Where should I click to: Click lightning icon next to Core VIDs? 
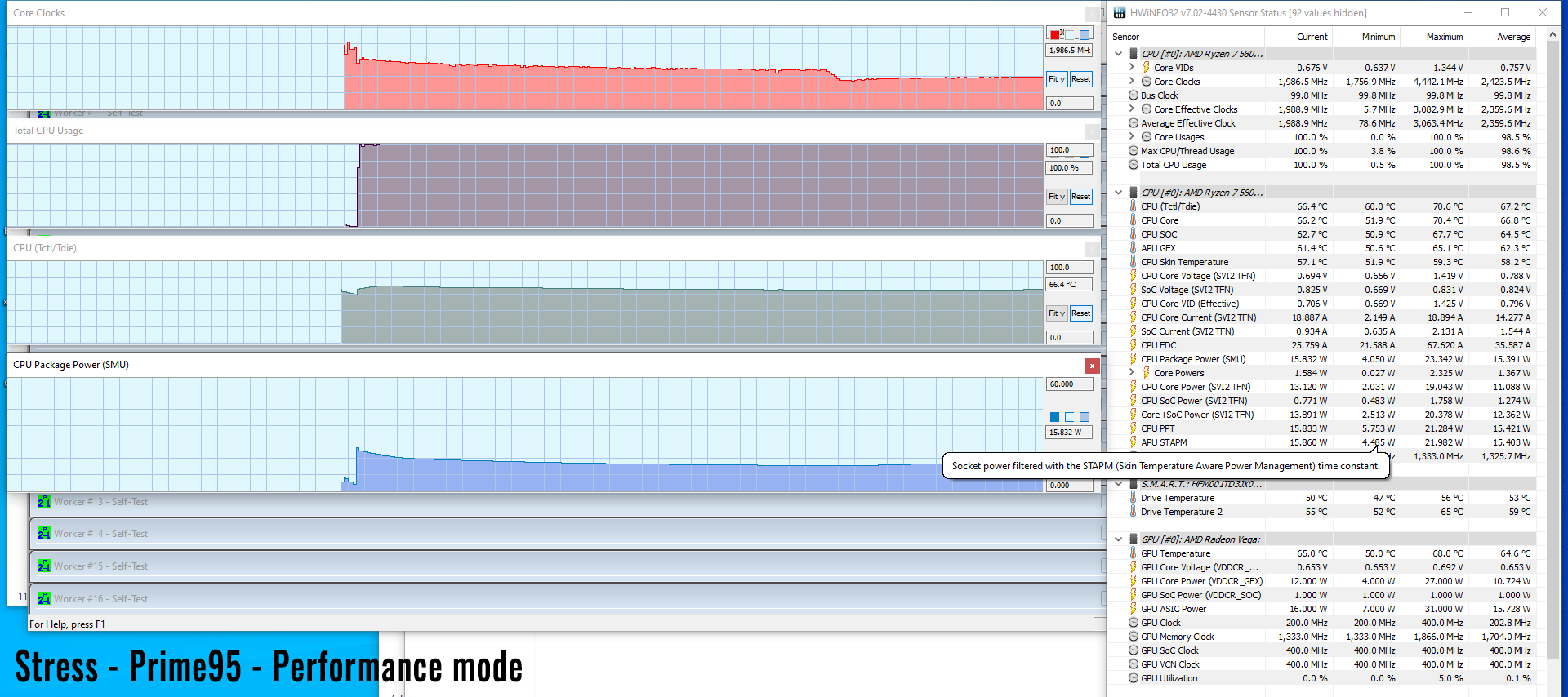pos(1147,68)
